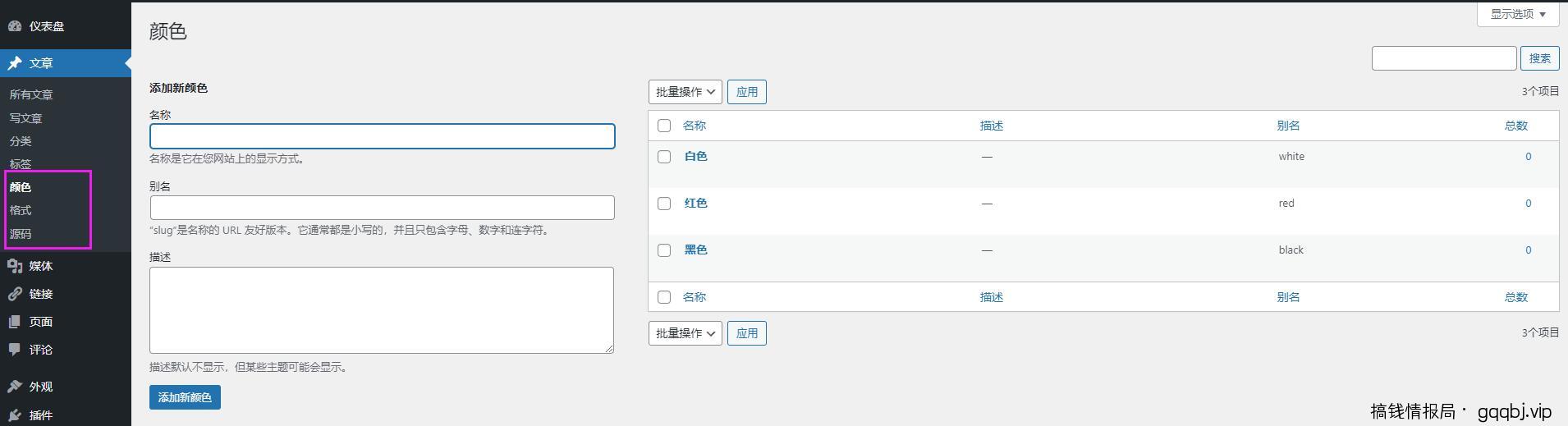Click the 评论 comment bubble icon
The width and height of the screenshot is (1568, 426).
[15, 350]
